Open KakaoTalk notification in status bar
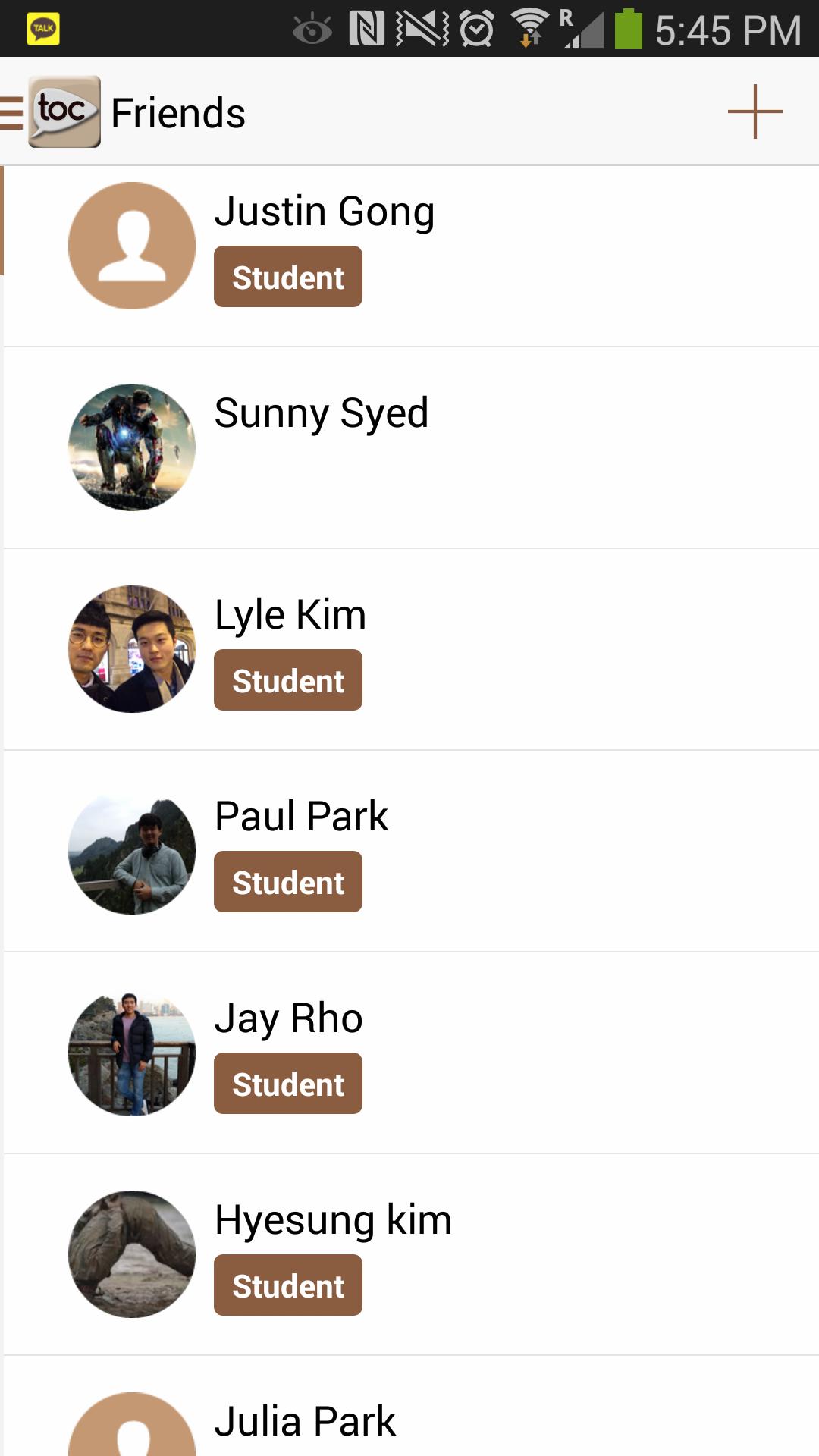 tap(43, 29)
